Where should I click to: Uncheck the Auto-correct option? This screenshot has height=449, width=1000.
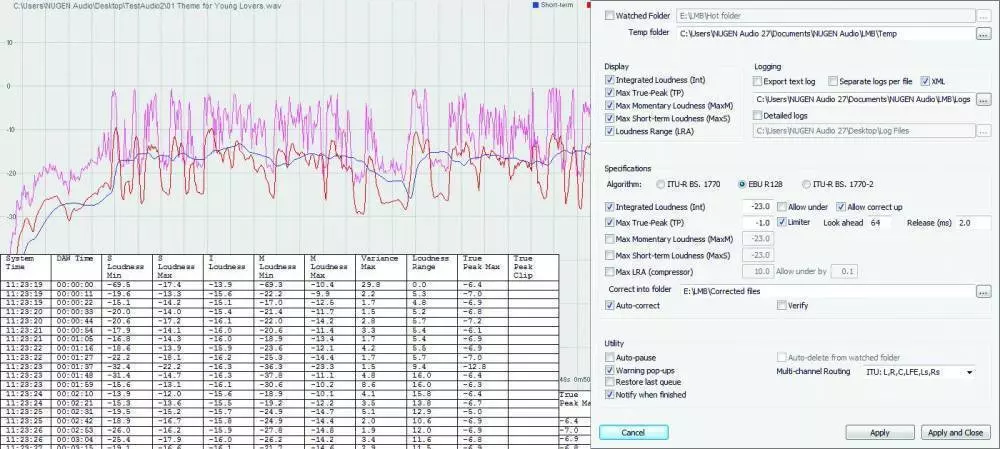610,305
